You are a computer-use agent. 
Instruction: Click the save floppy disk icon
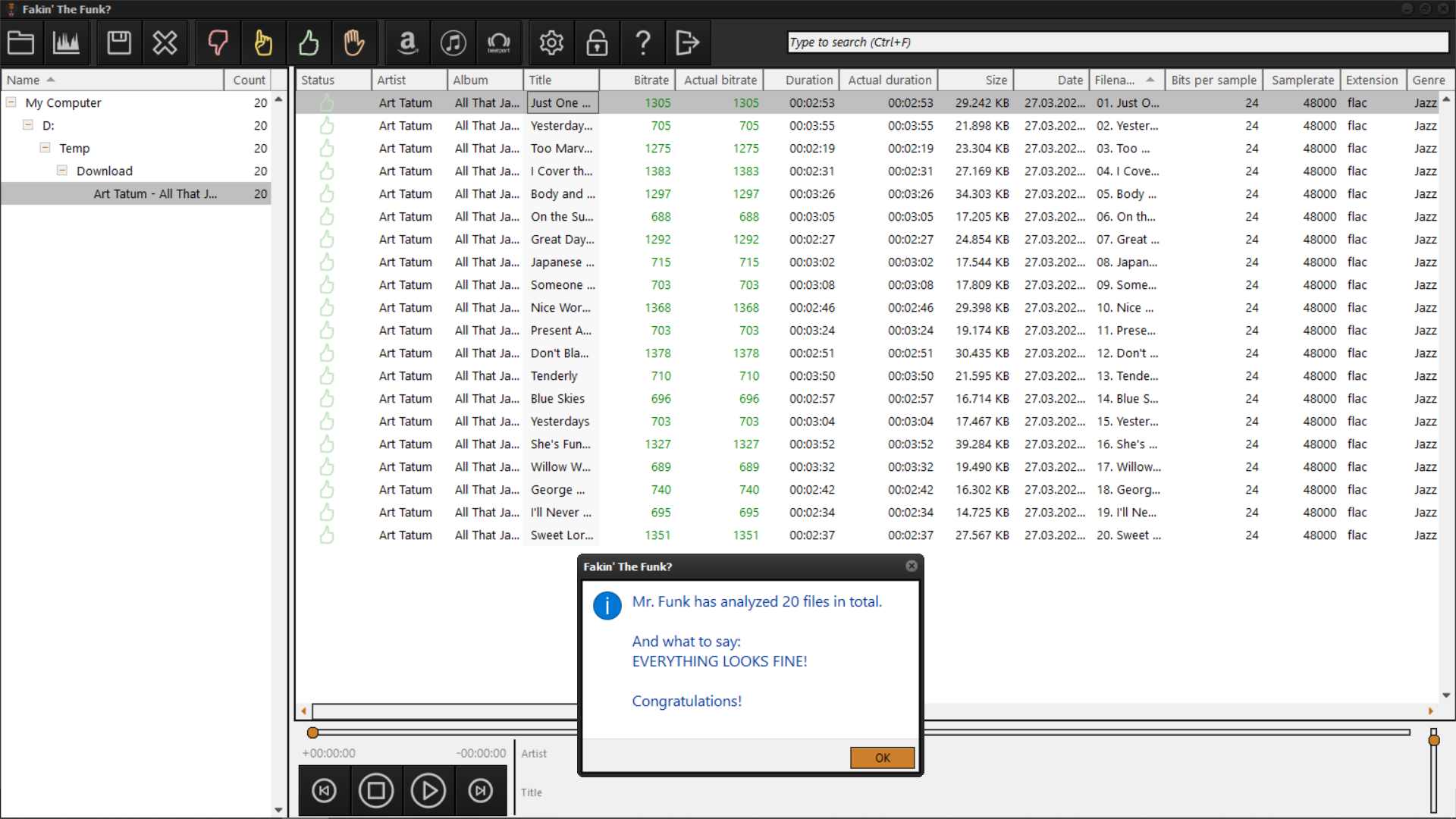(119, 42)
